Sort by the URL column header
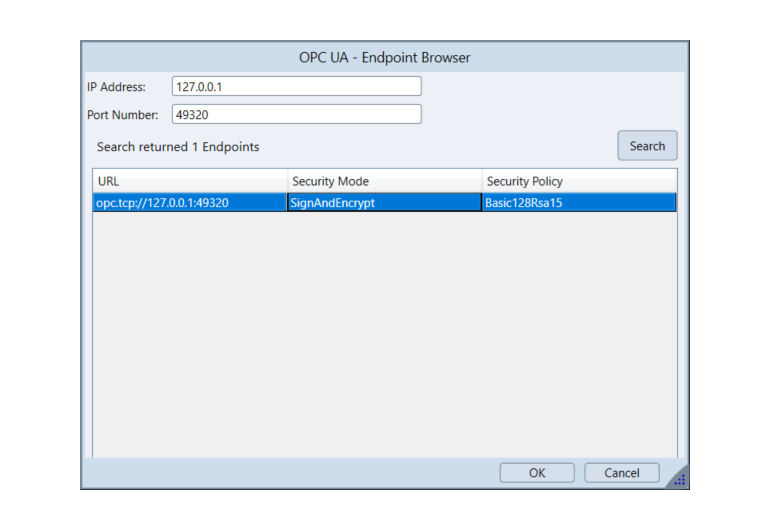 click(189, 181)
